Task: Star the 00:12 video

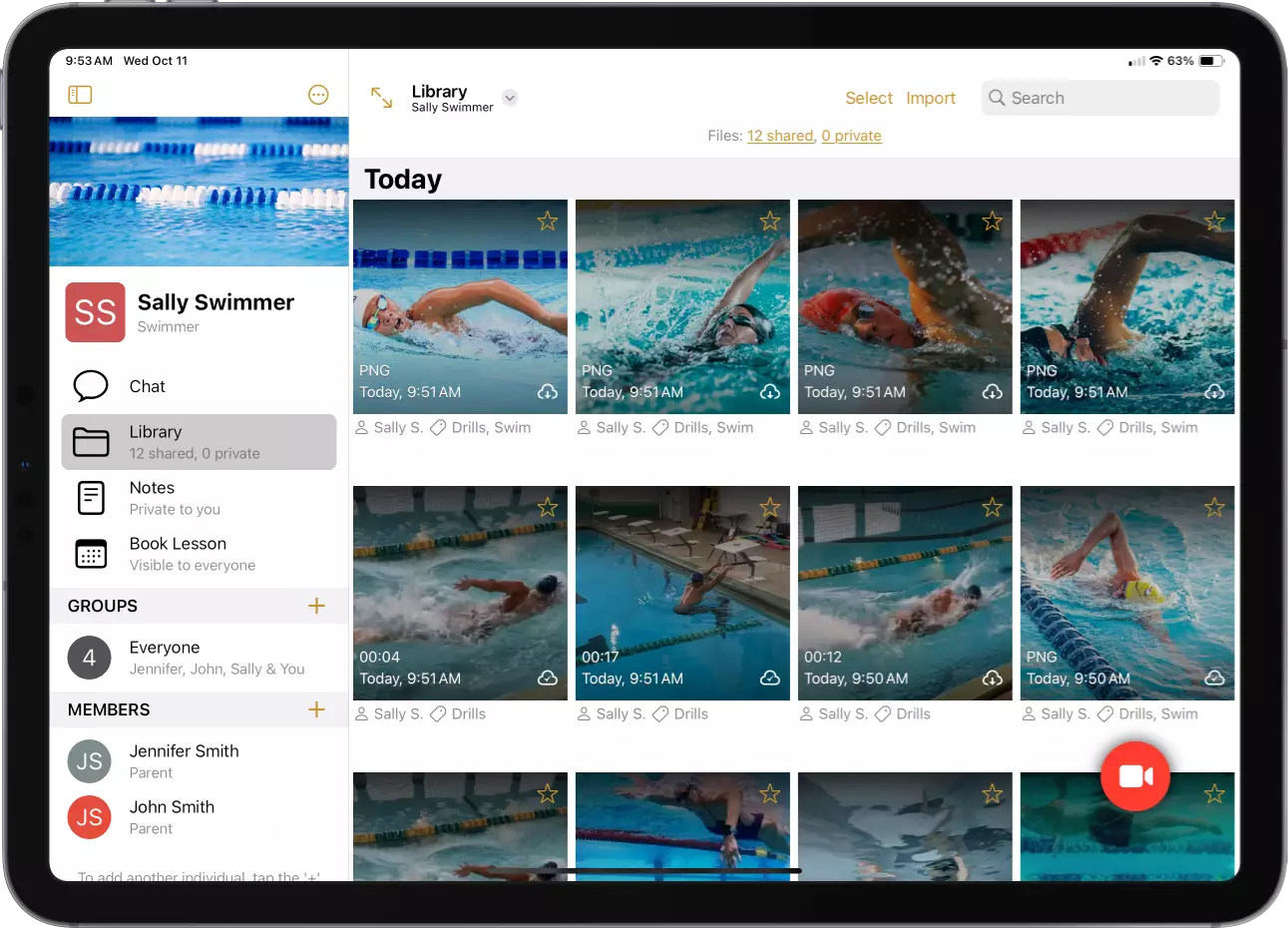Action: click(x=992, y=507)
